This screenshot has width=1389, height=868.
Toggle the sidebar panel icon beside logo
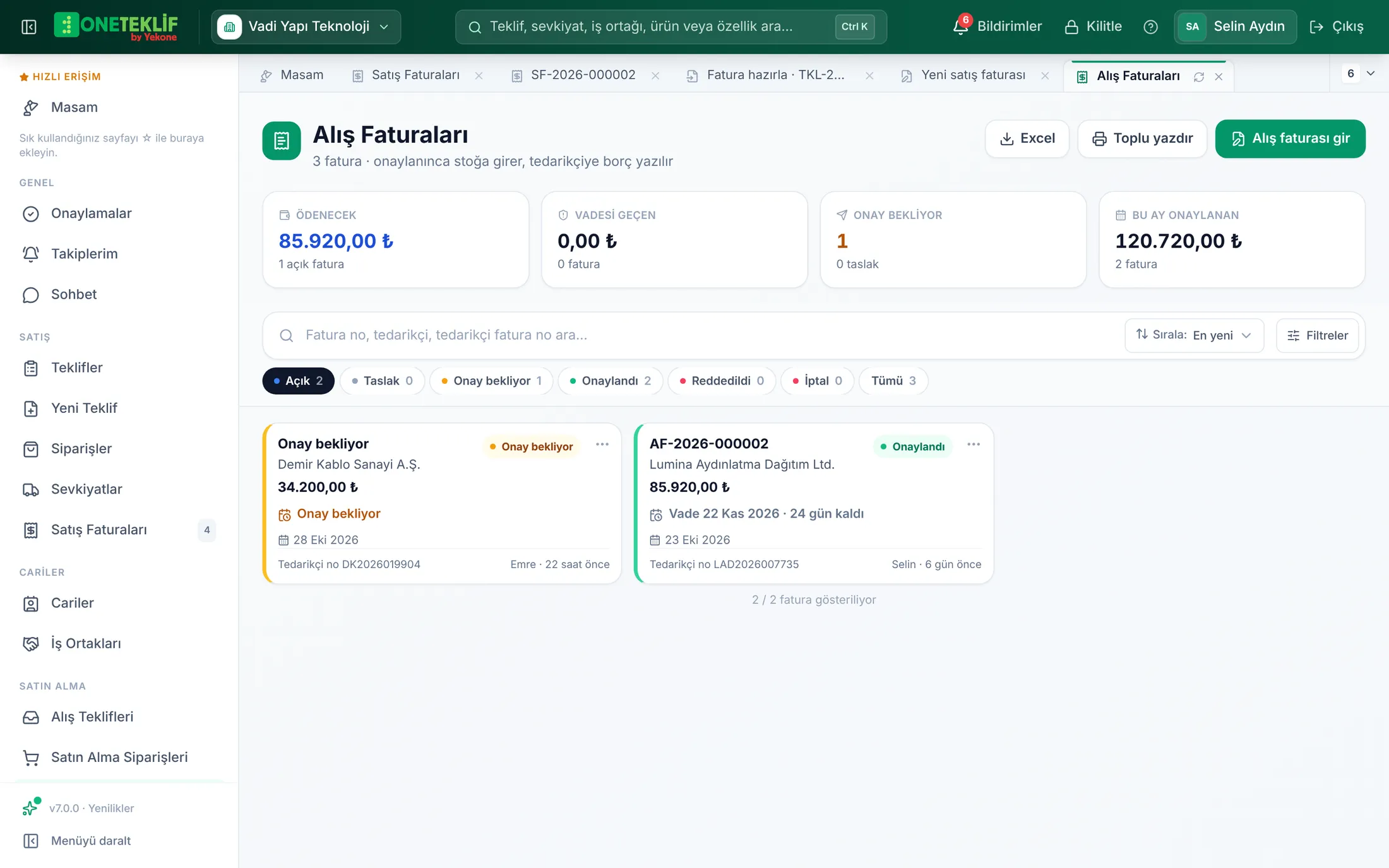(x=29, y=27)
